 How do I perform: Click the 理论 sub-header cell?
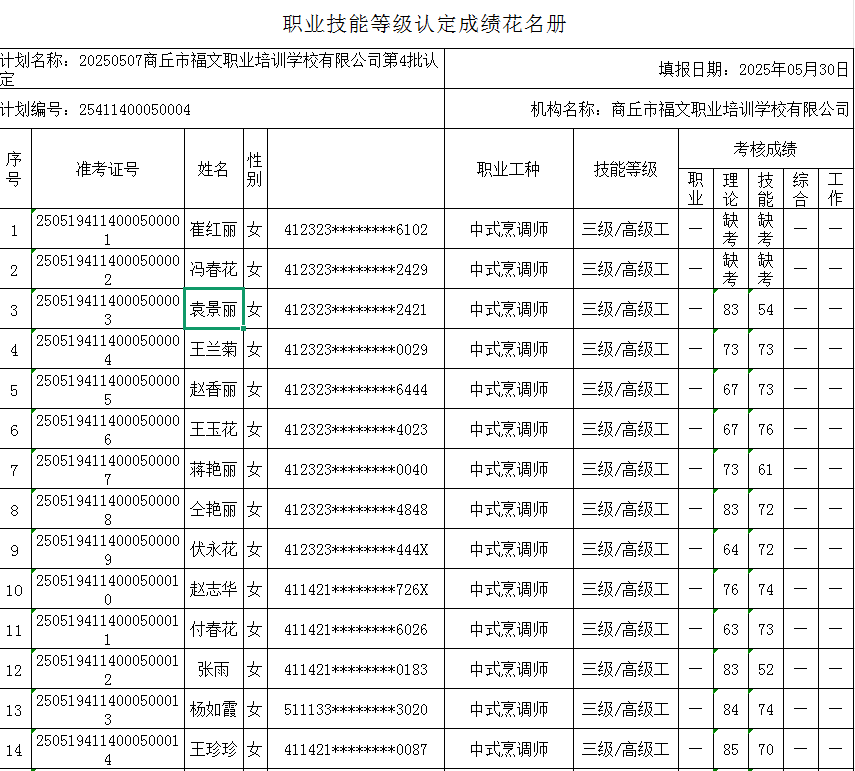(x=731, y=189)
